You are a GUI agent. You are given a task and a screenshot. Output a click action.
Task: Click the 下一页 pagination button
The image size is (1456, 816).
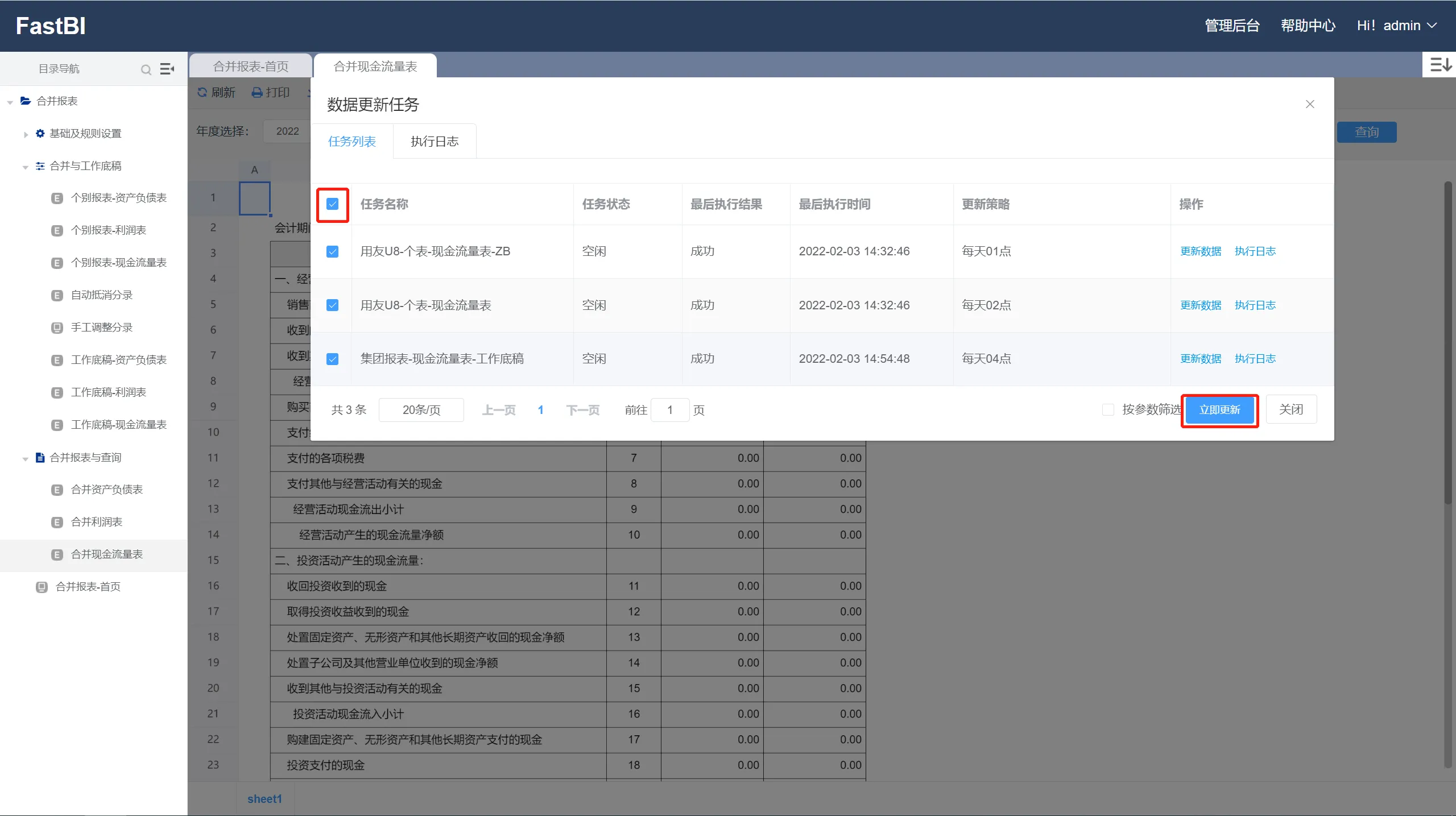tap(583, 410)
